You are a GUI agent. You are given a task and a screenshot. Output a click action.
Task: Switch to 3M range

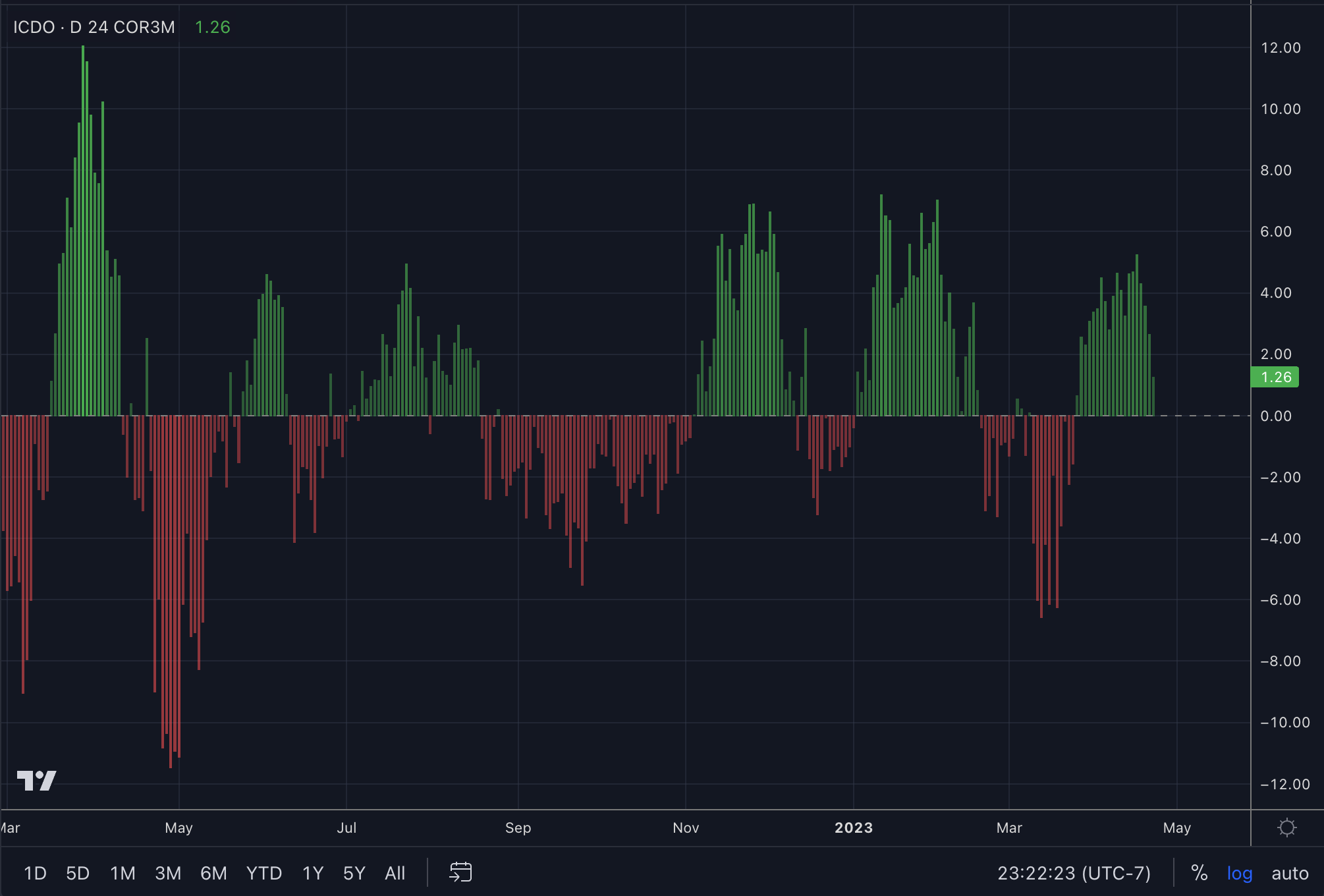point(168,873)
